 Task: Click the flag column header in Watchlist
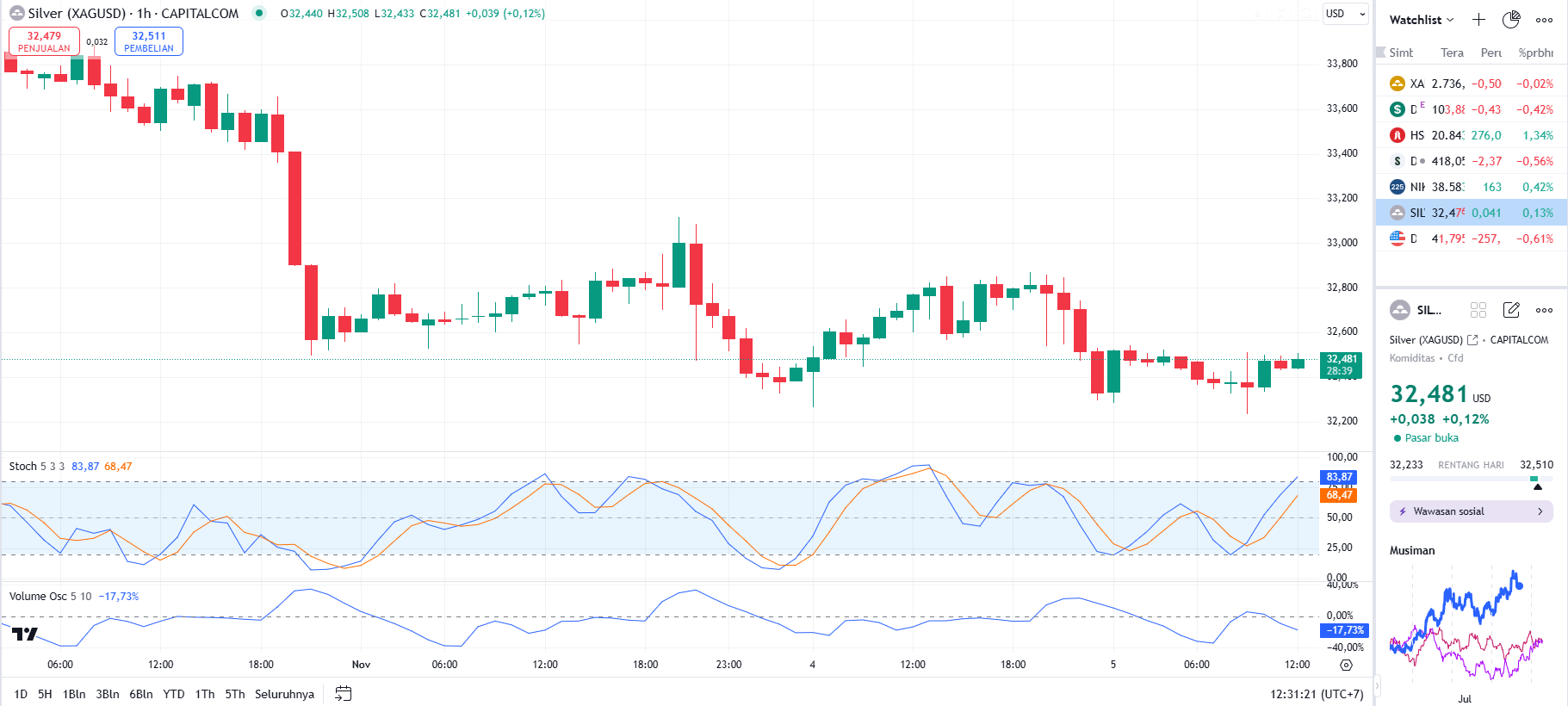[x=1381, y=53]
